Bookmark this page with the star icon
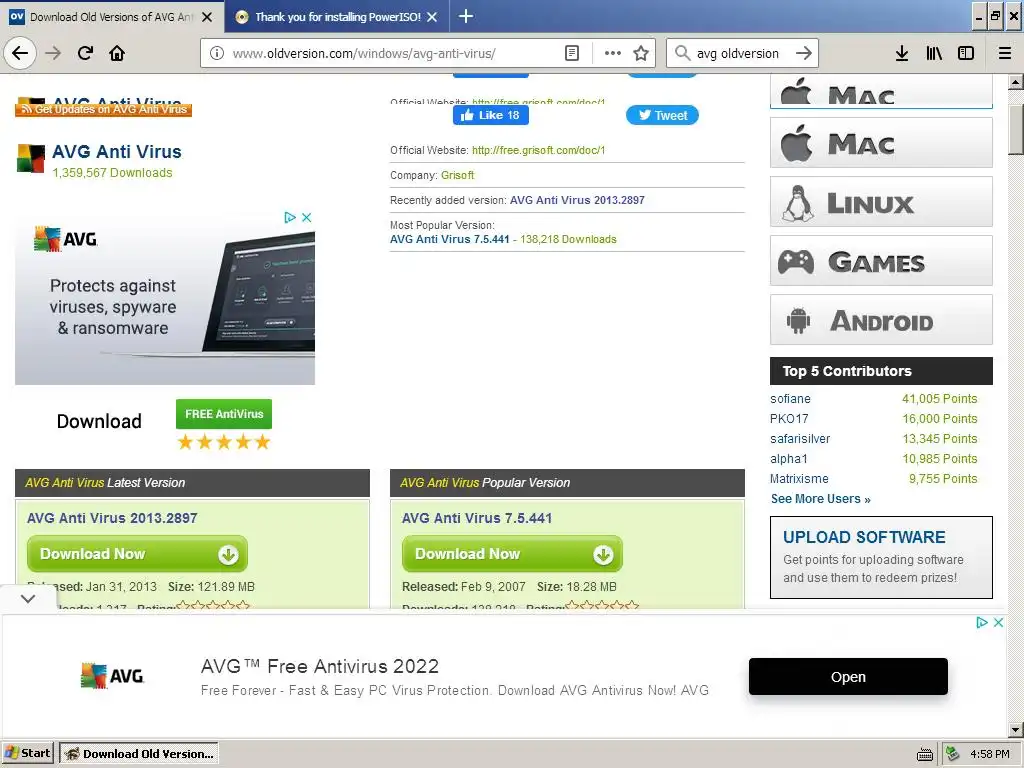 click(641, 53)
